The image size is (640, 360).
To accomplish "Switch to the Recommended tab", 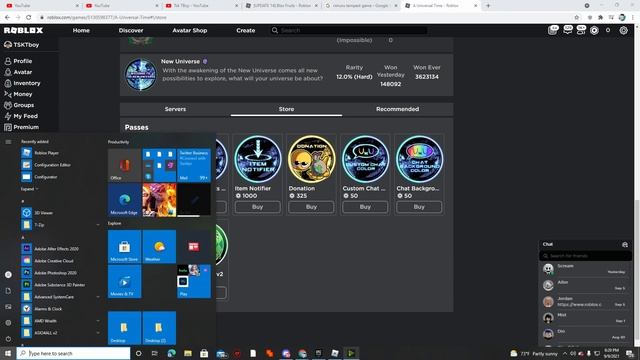I will [398, 109].
